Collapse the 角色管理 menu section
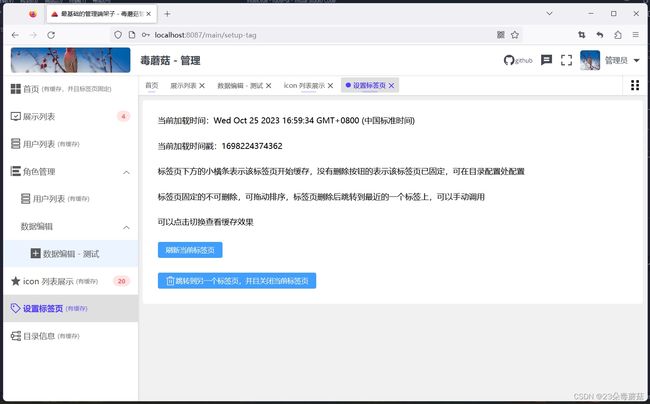This screenshot has width=650, height=404. click(x=126, y=172)
